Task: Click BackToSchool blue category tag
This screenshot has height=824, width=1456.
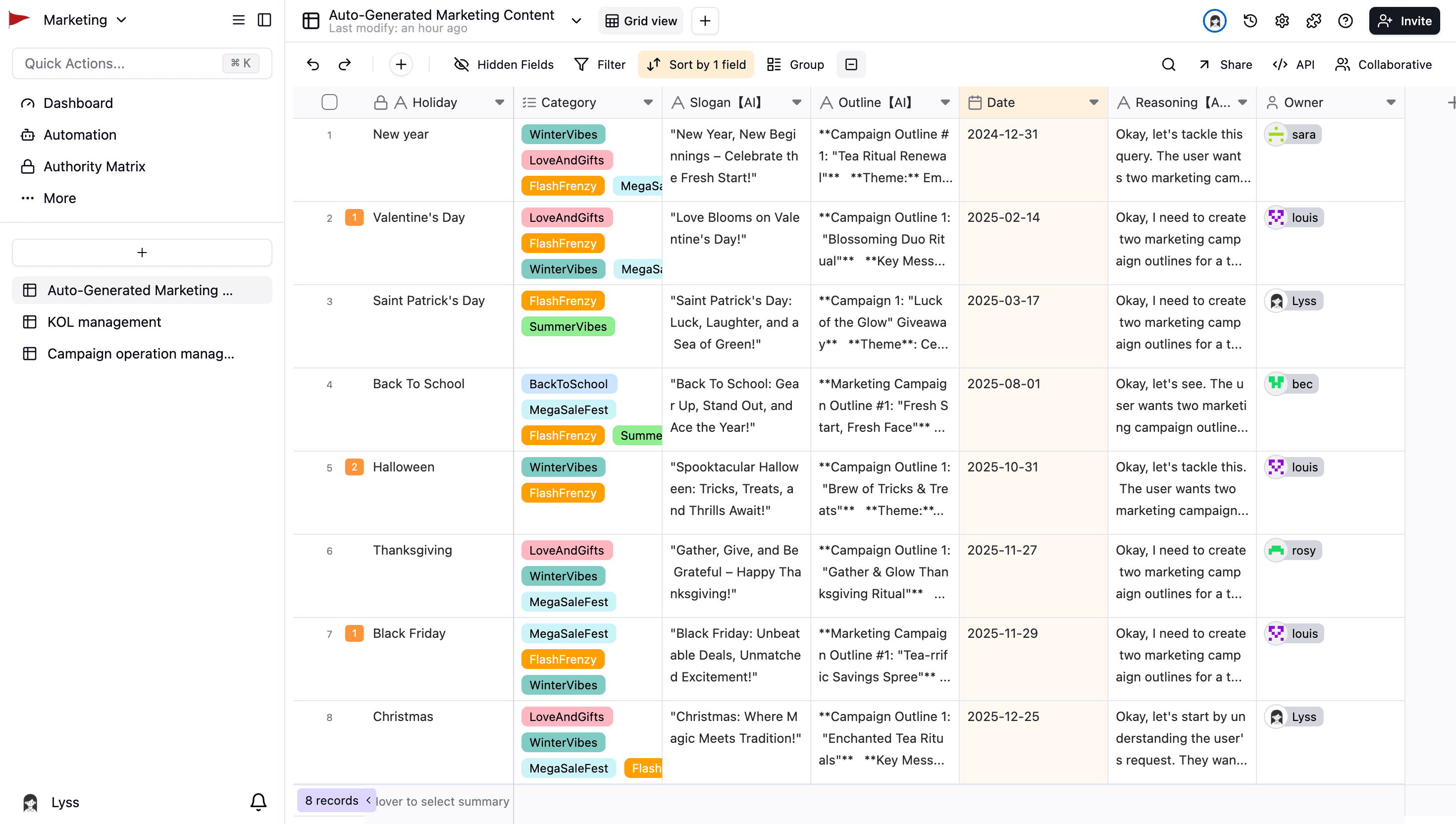Action: tap(569, 384)
